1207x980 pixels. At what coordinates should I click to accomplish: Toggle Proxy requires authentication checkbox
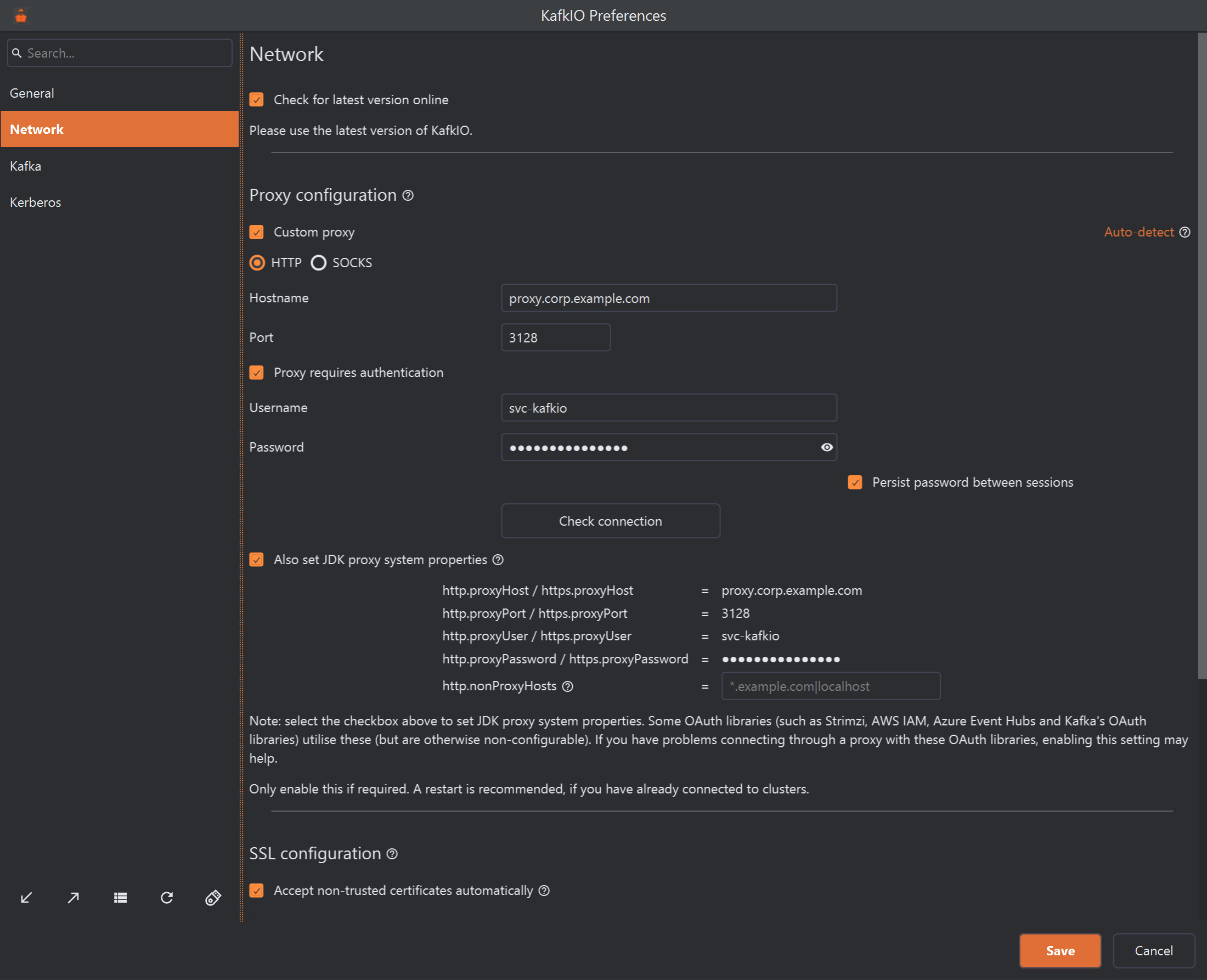tap(256, 373)
